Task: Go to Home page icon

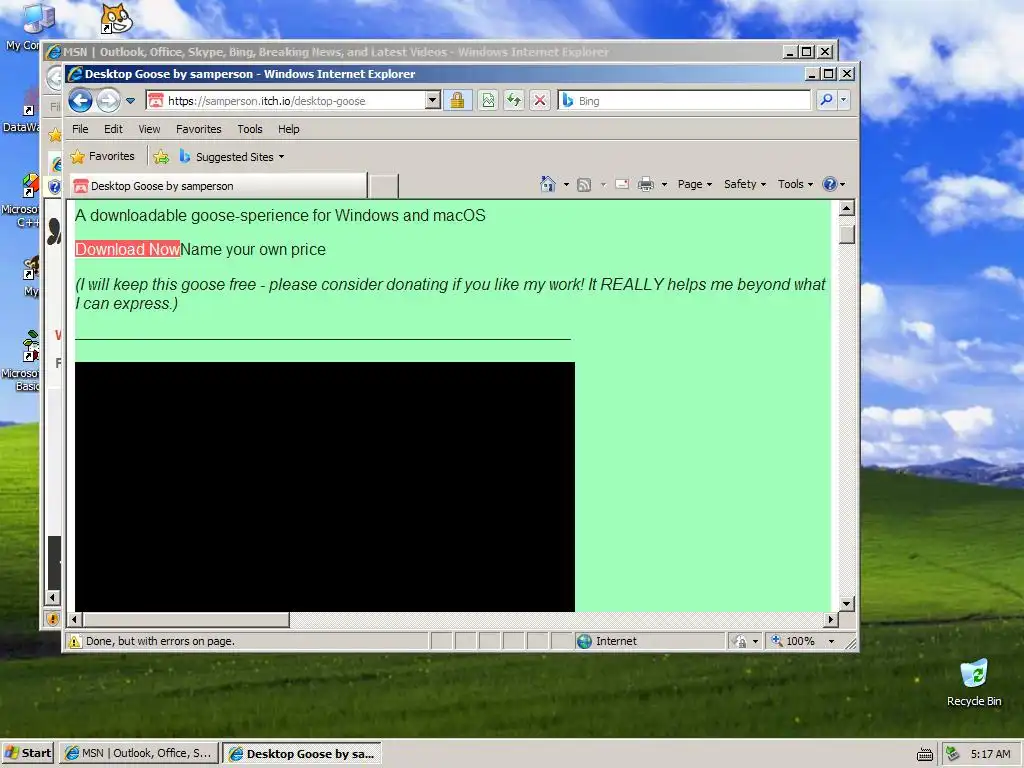Action: click(x=547, y=184)
